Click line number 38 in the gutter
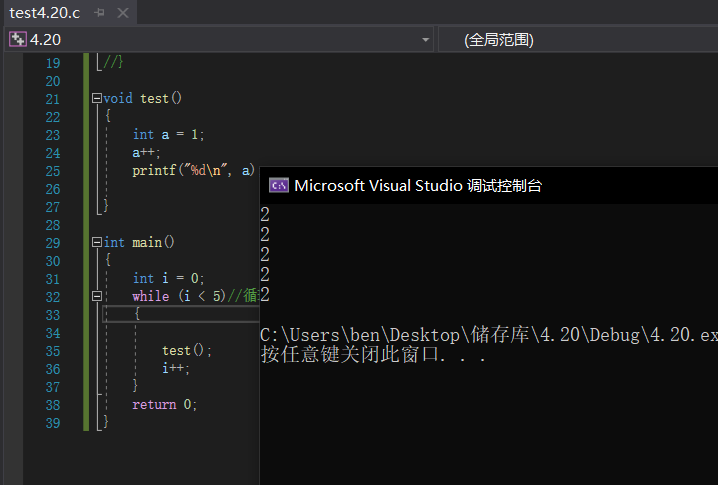This screenshot has height=485, width=718. [53, 405]
